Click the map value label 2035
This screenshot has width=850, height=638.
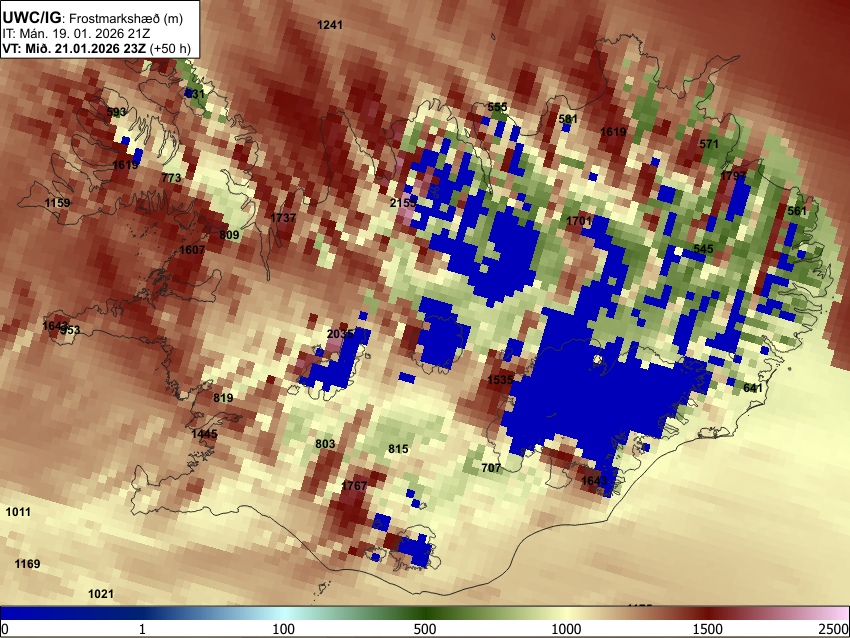pos(340,334)
